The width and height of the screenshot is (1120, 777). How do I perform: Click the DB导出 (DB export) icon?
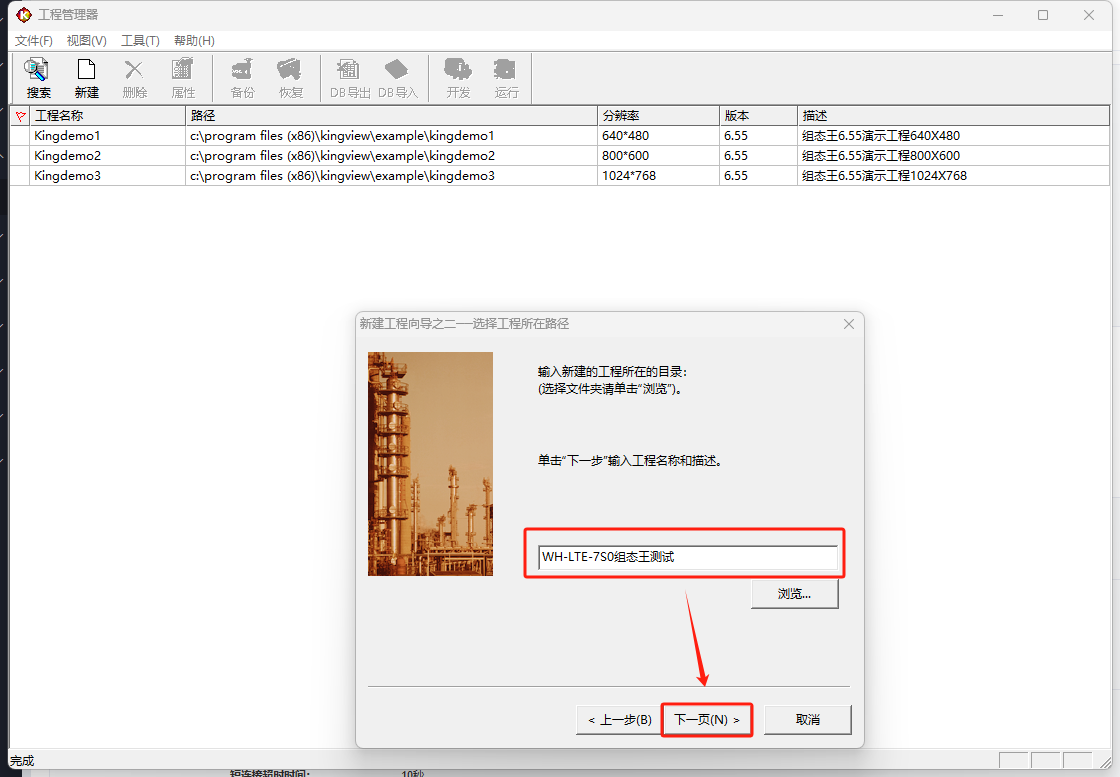click(x=350, y=77)
